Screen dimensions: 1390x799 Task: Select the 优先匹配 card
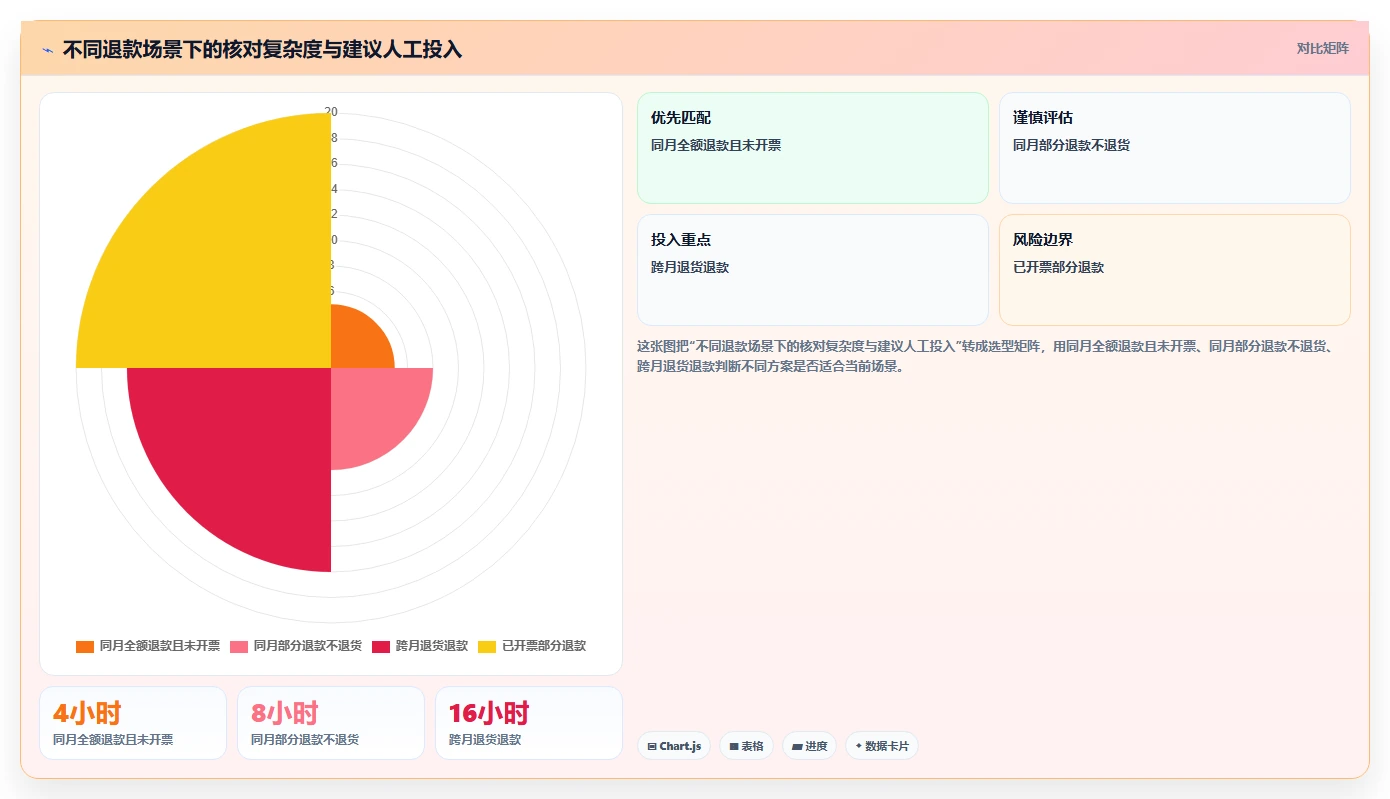(x=812, y=148)
